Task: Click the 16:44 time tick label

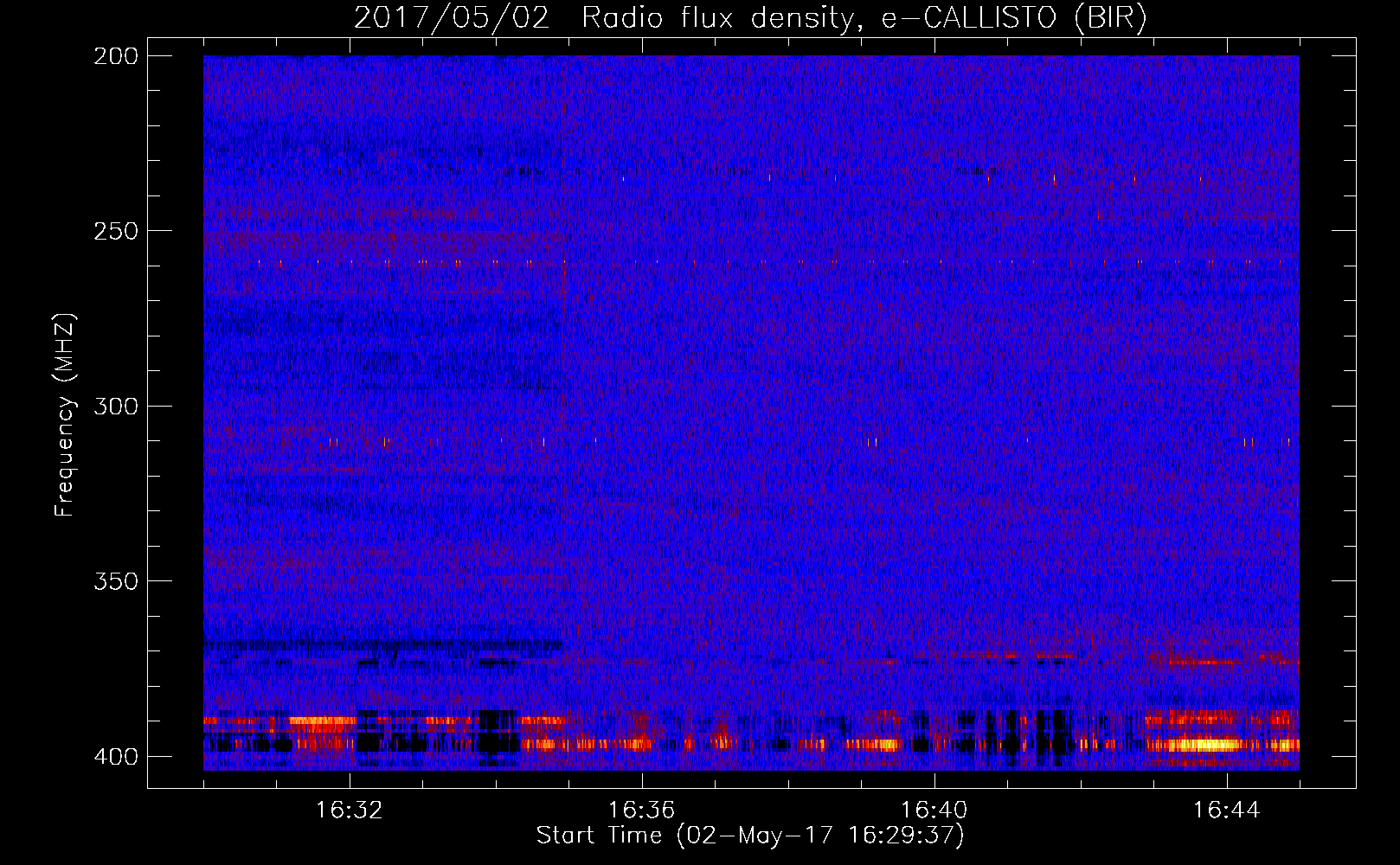Action: [x=1227, y=811]
